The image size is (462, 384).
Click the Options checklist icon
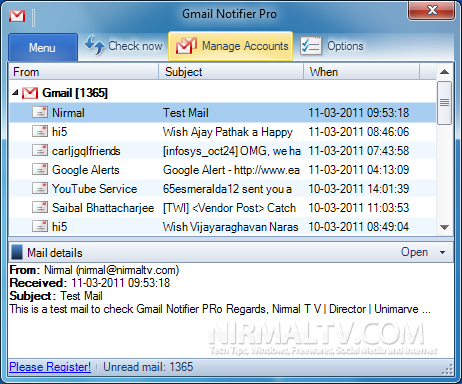tap(311, 46)
